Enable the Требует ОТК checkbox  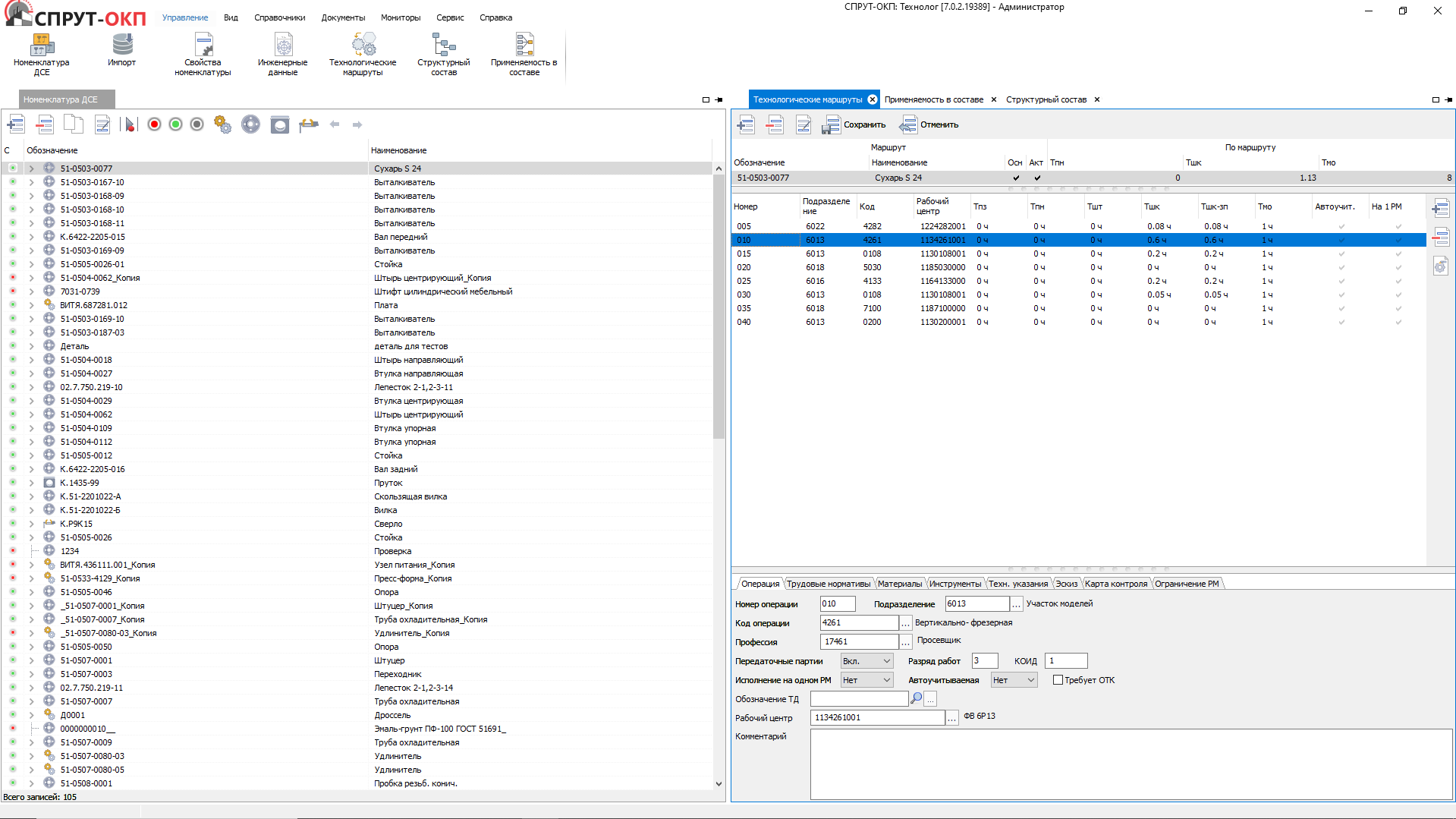coord(1058,680)
